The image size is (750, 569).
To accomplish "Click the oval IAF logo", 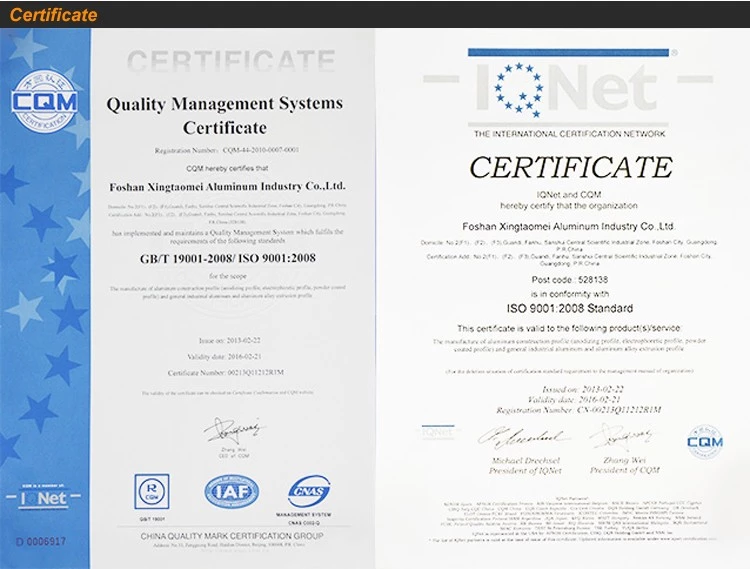I will tap(232, 491).
